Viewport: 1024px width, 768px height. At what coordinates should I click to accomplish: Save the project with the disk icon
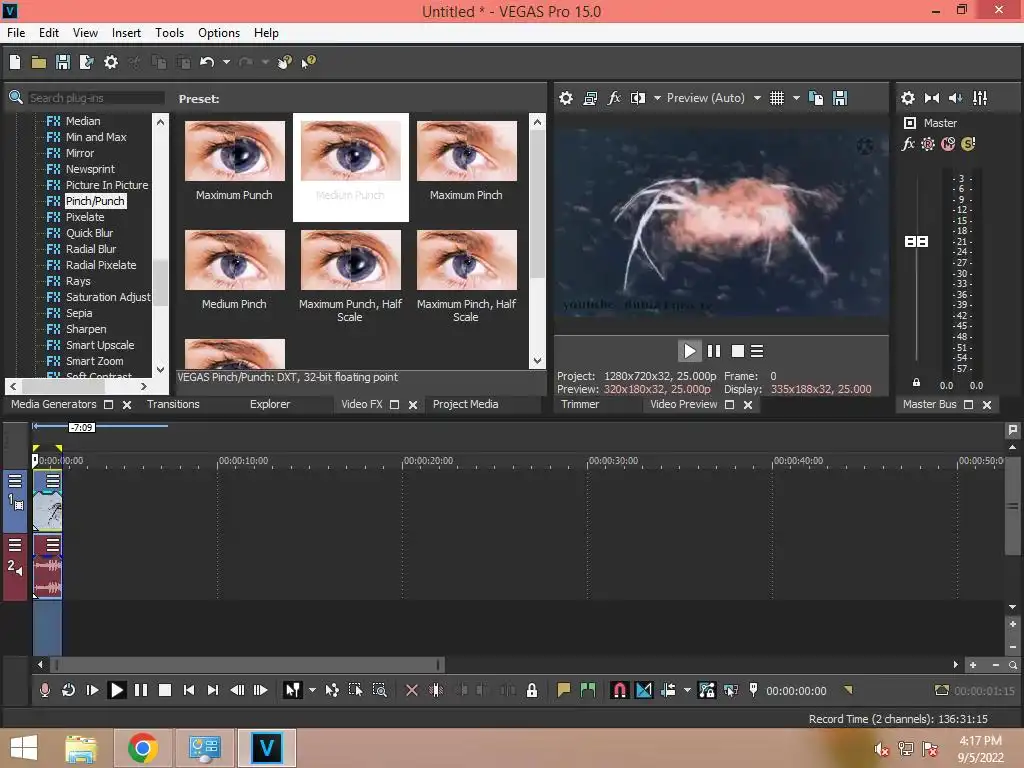(63, 62)
